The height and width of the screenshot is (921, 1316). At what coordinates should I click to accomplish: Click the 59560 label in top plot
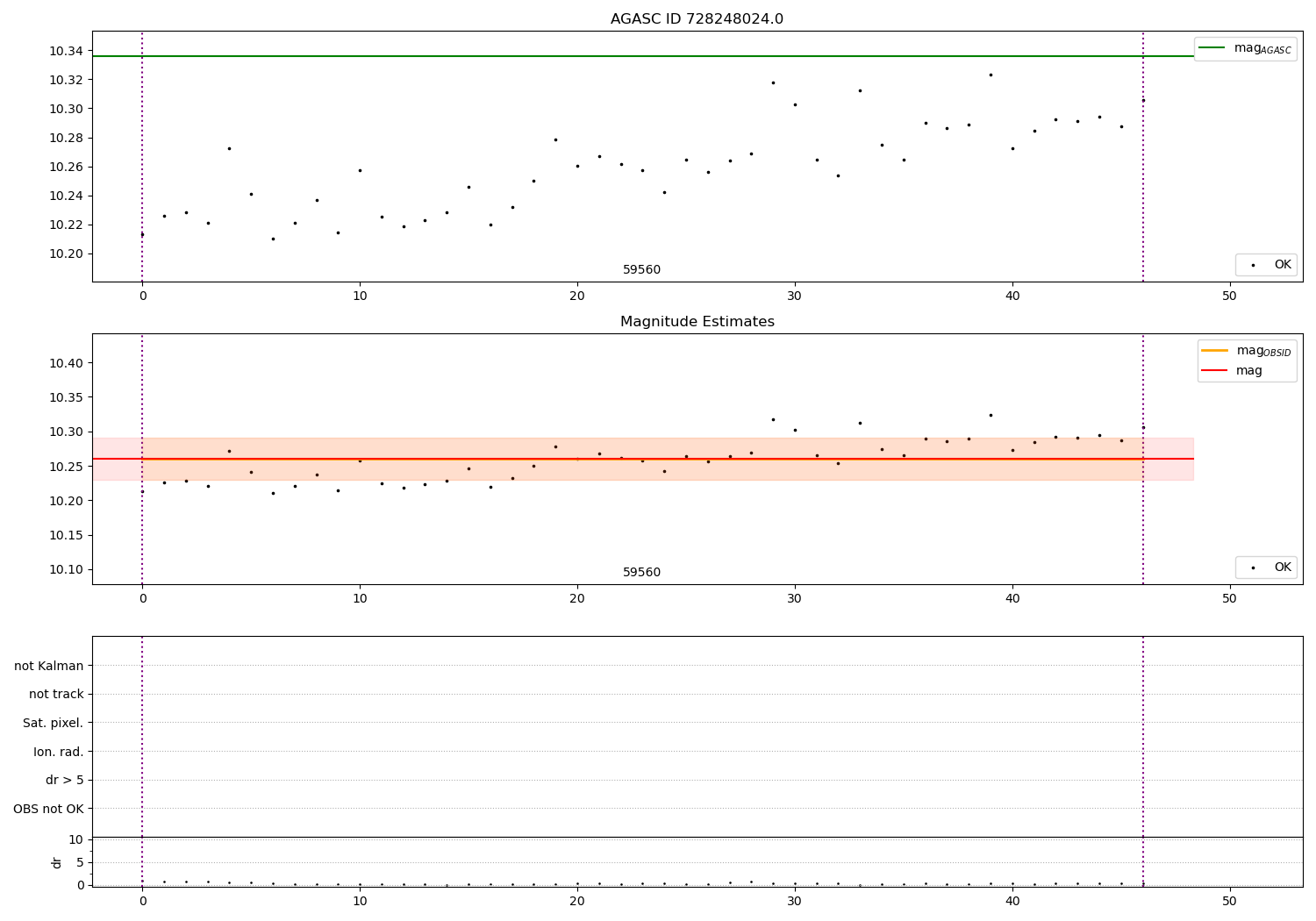click(641, 270)
